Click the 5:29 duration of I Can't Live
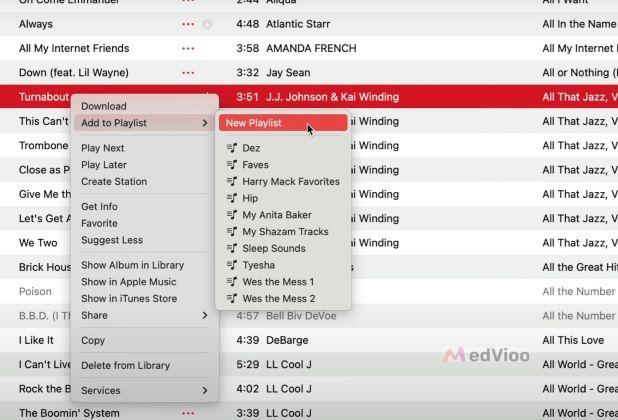618x420 pixels. 248,364
